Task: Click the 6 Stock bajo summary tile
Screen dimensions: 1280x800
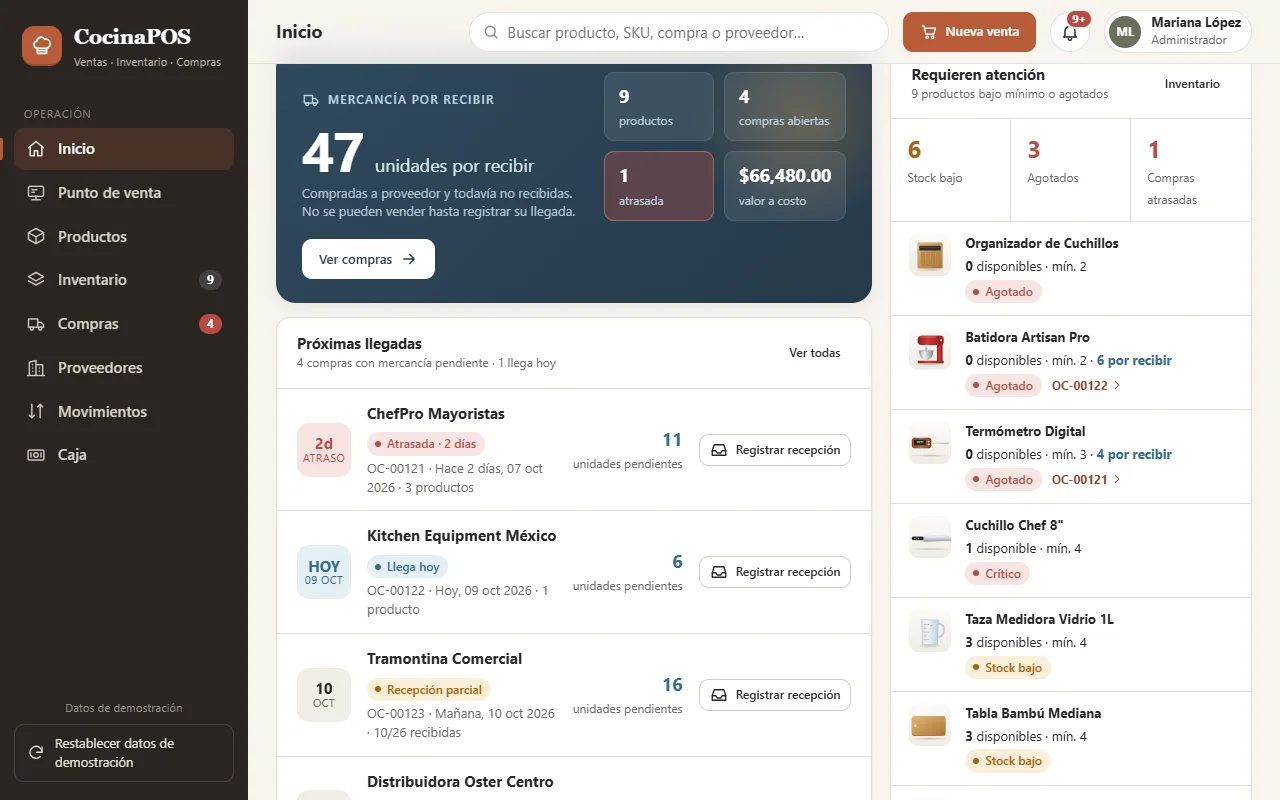Action: click(x=950, y=169)
